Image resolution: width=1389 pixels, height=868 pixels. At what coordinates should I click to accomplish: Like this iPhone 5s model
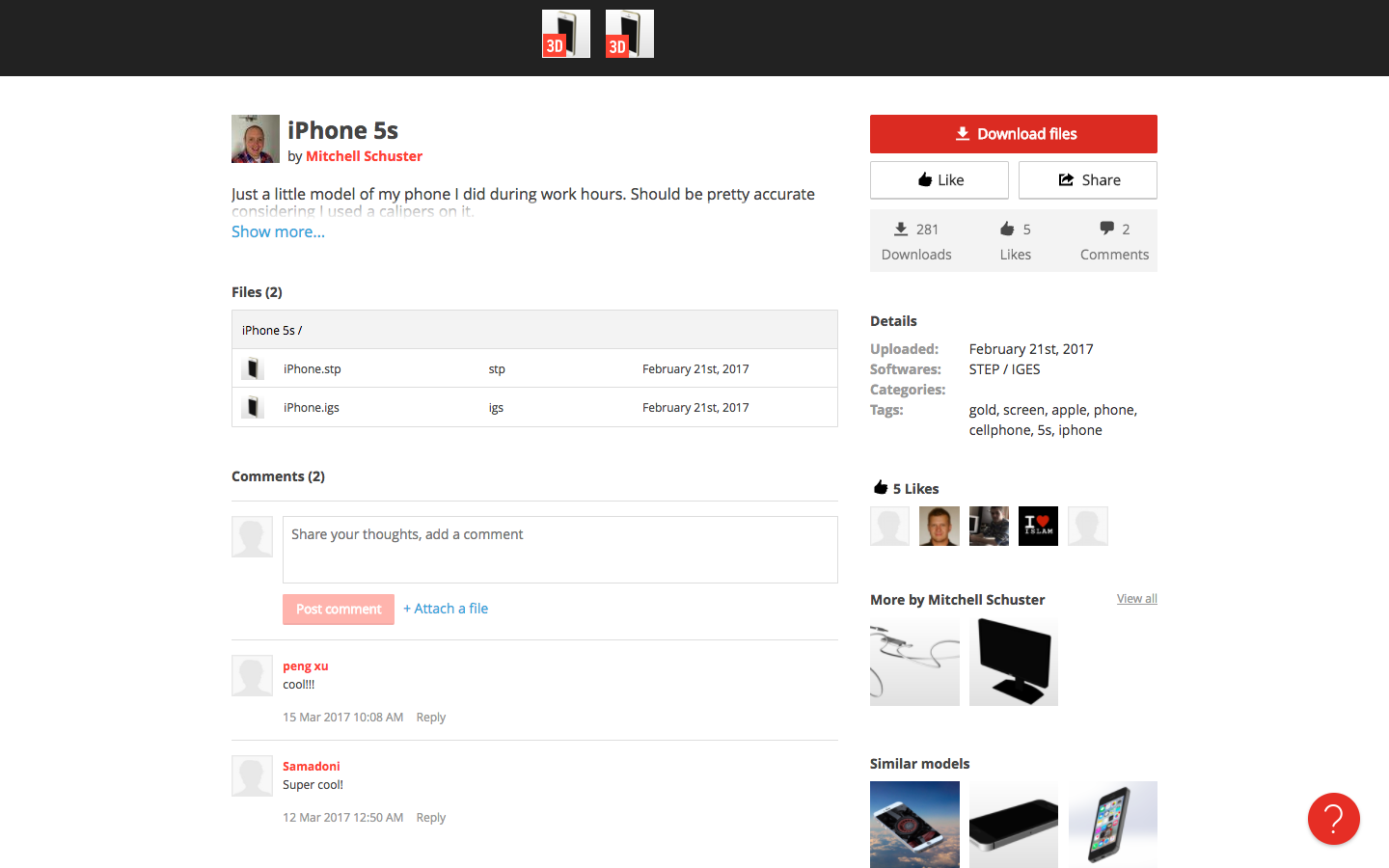point(940,179)
